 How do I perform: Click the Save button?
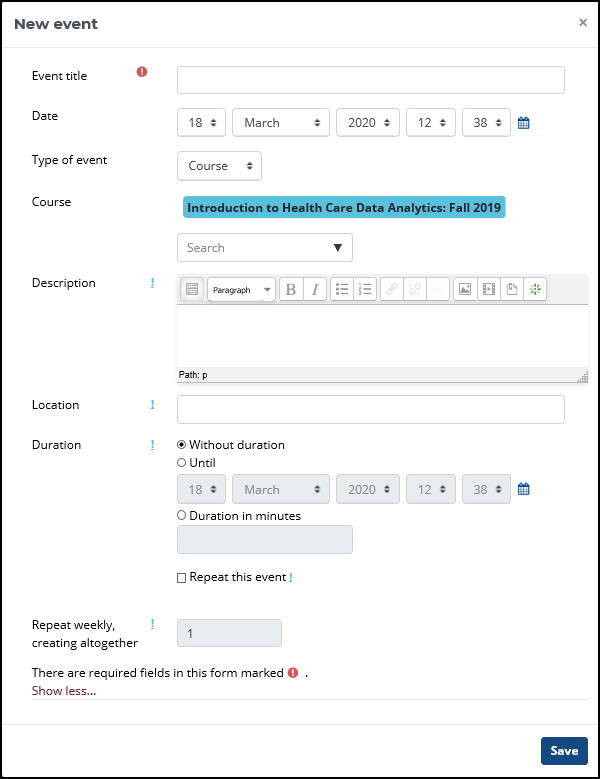564,751
